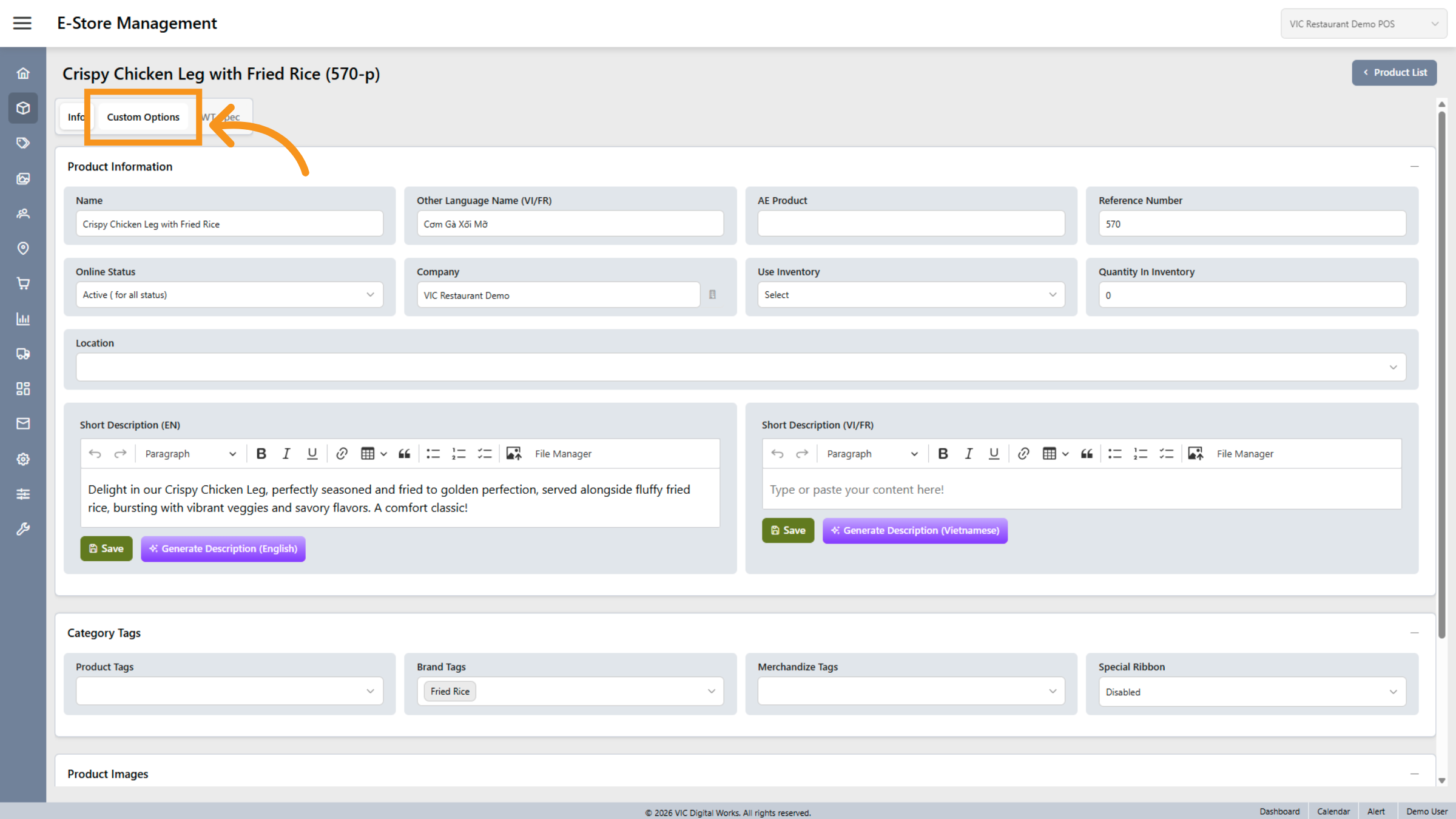
Task: Open the Home dashboard from the sidebar
Action: click(x=22, y=72)
